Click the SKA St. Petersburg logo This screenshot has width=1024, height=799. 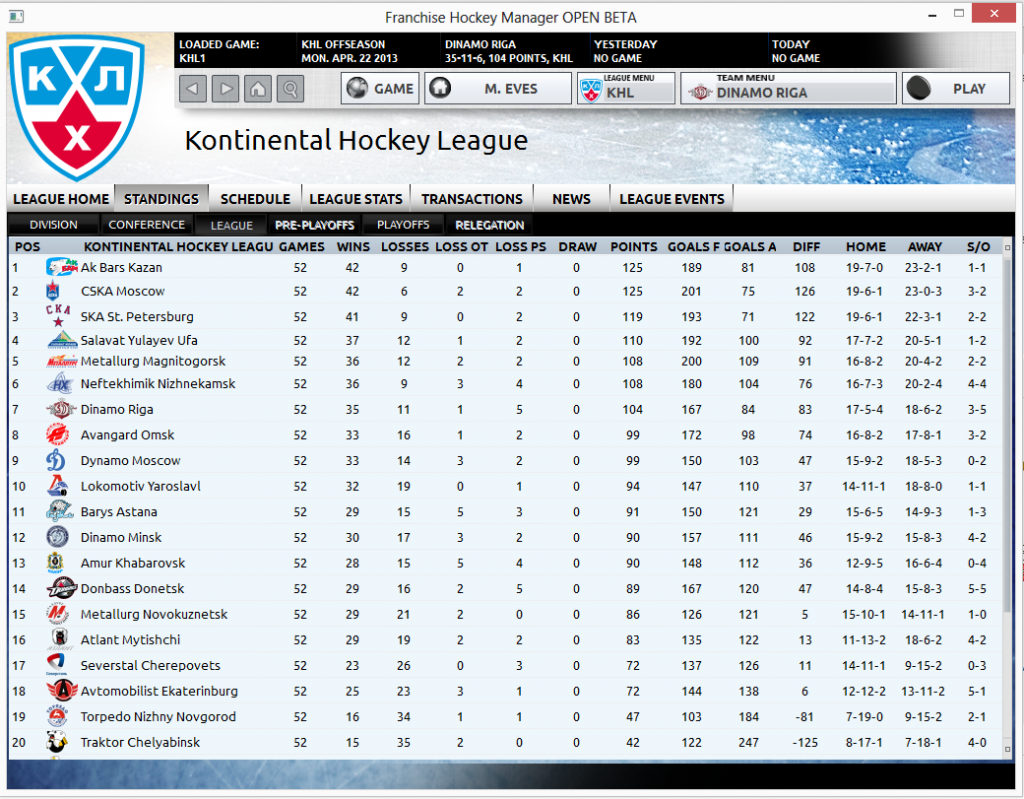point(57,315)
